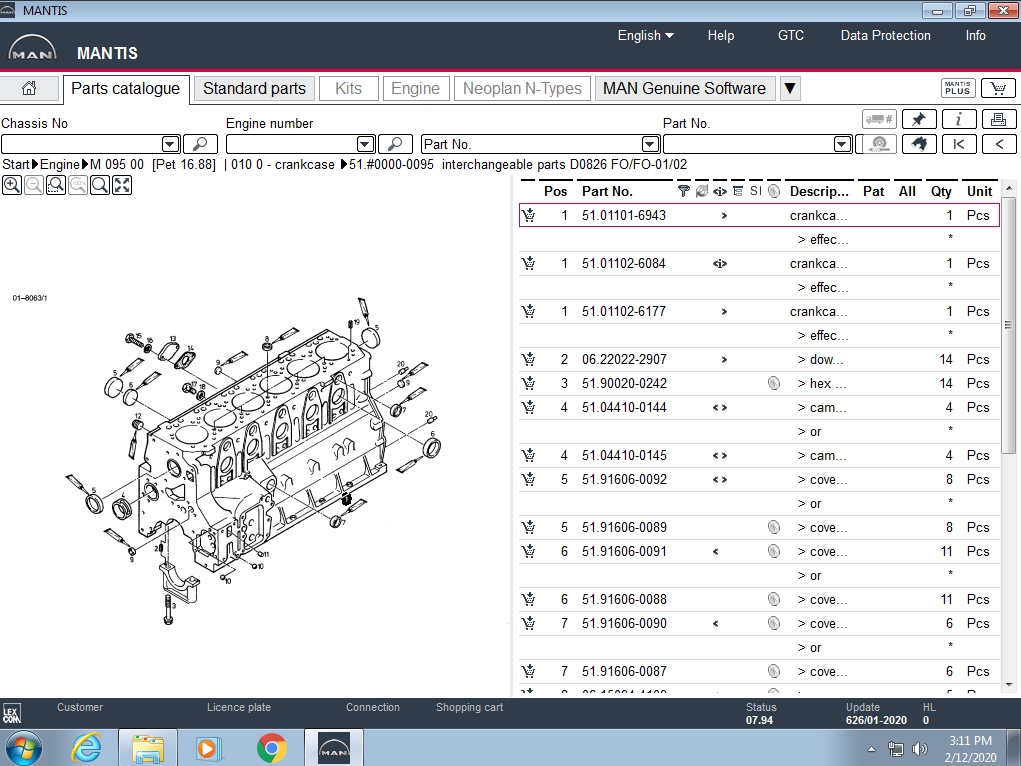Open the MAN Genuine Software tab
Screen dimensions: 1021x766
point(684,88)
